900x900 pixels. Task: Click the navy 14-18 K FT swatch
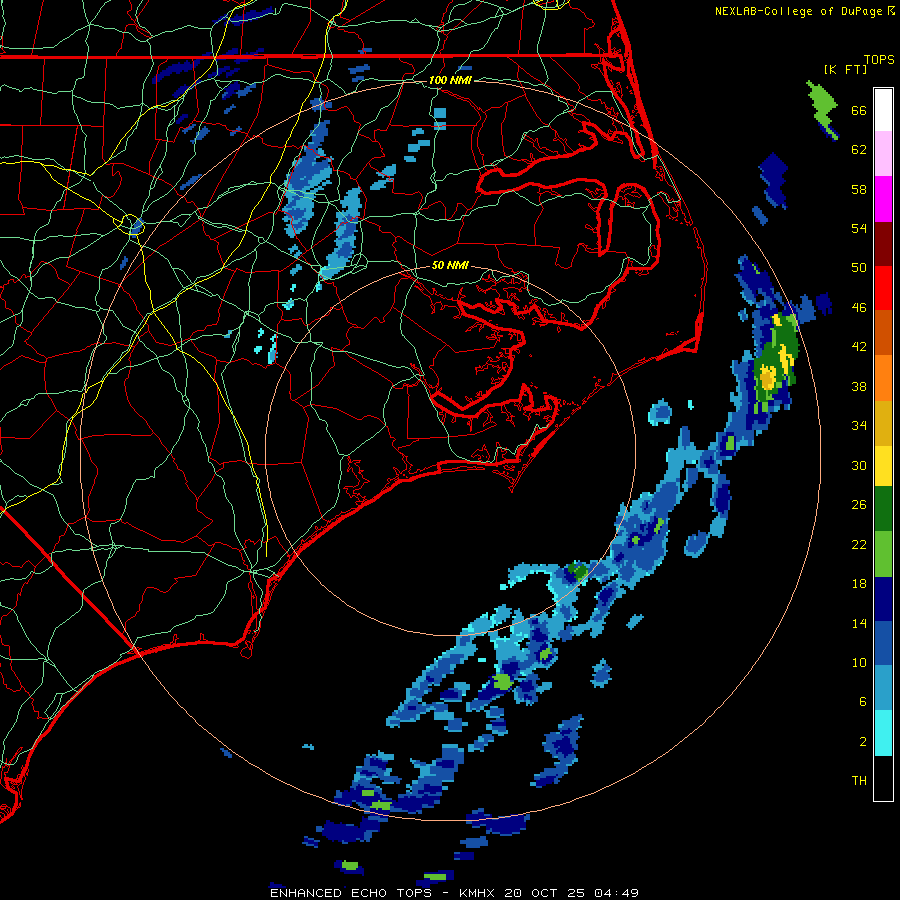tap(883, 599)
